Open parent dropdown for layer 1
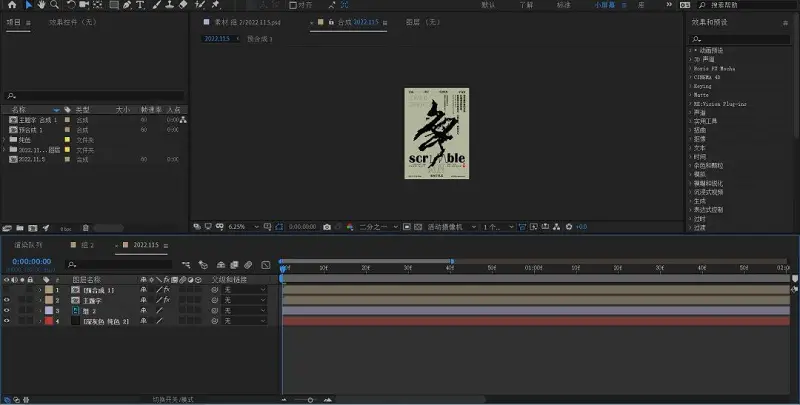The image size is (800, 405). (245, 290)
